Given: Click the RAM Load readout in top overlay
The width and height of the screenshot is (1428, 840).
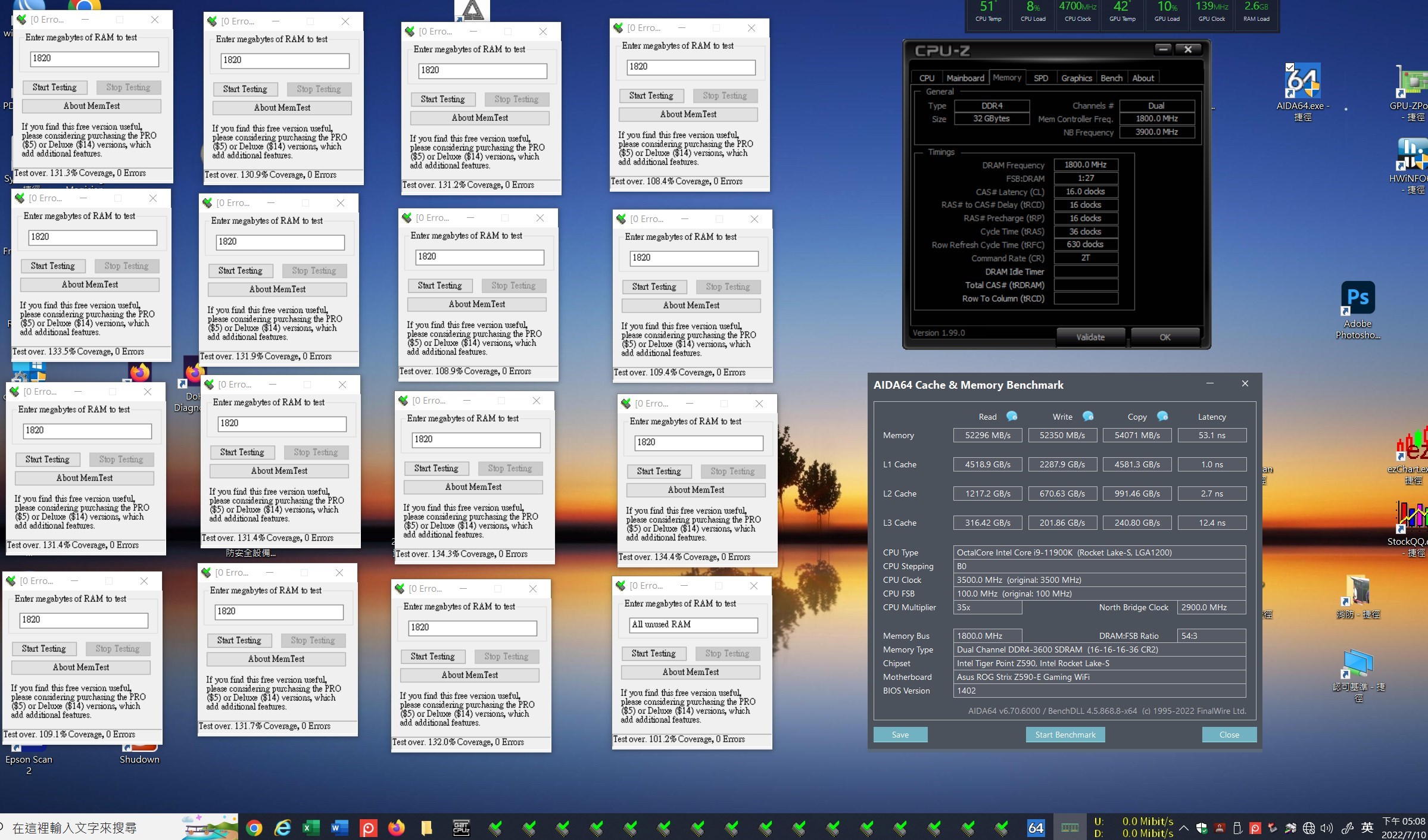Looking at the screenshot, I should pos(1256,11).
